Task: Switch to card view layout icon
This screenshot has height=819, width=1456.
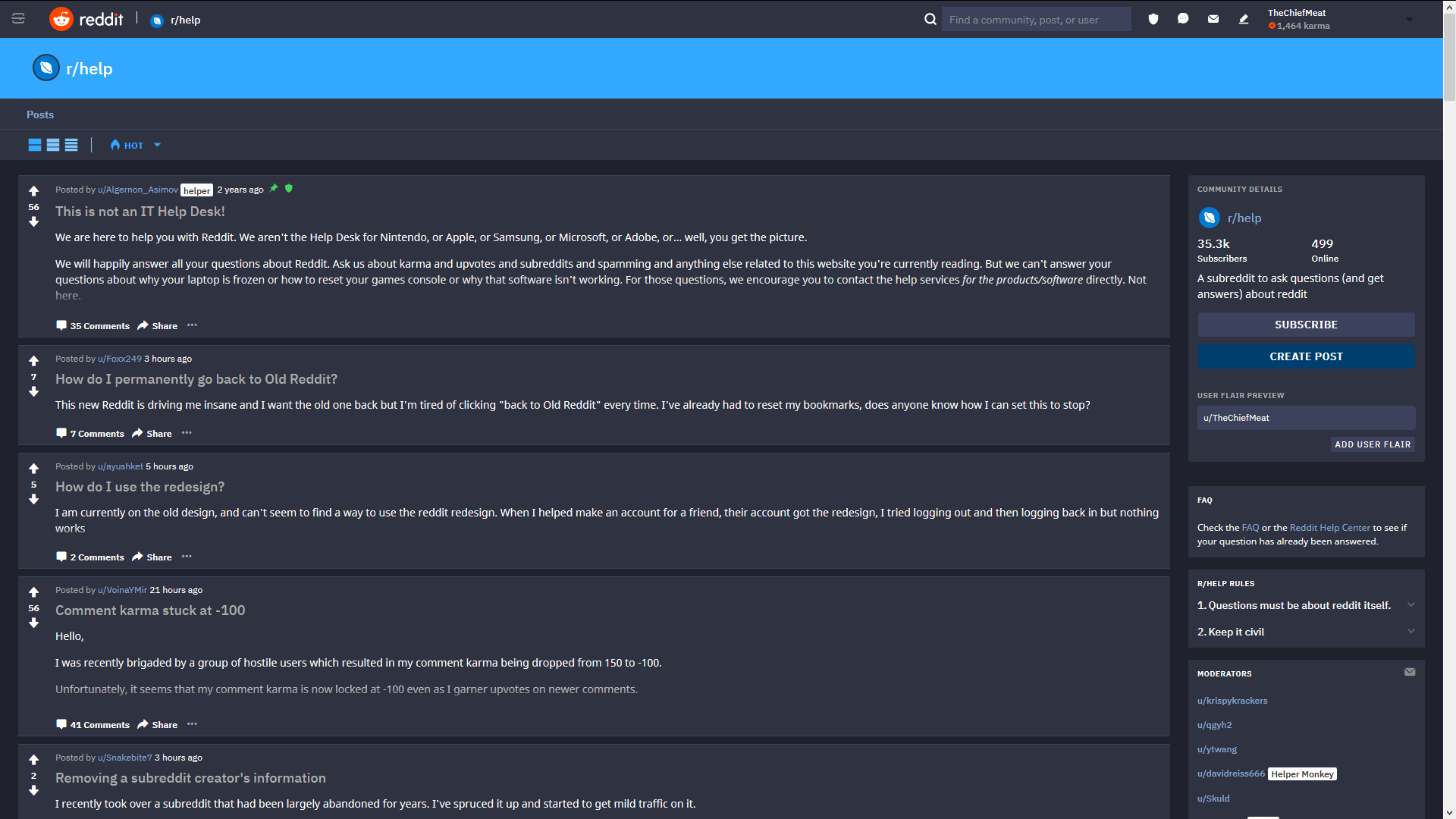Action: pyautogui.click(x=35, y=145)
